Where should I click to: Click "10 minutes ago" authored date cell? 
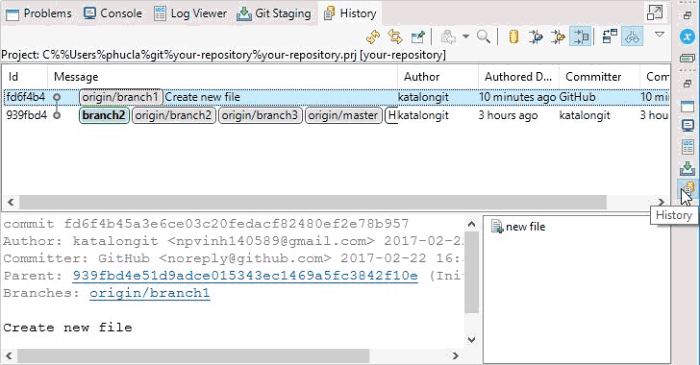point(517,97)
